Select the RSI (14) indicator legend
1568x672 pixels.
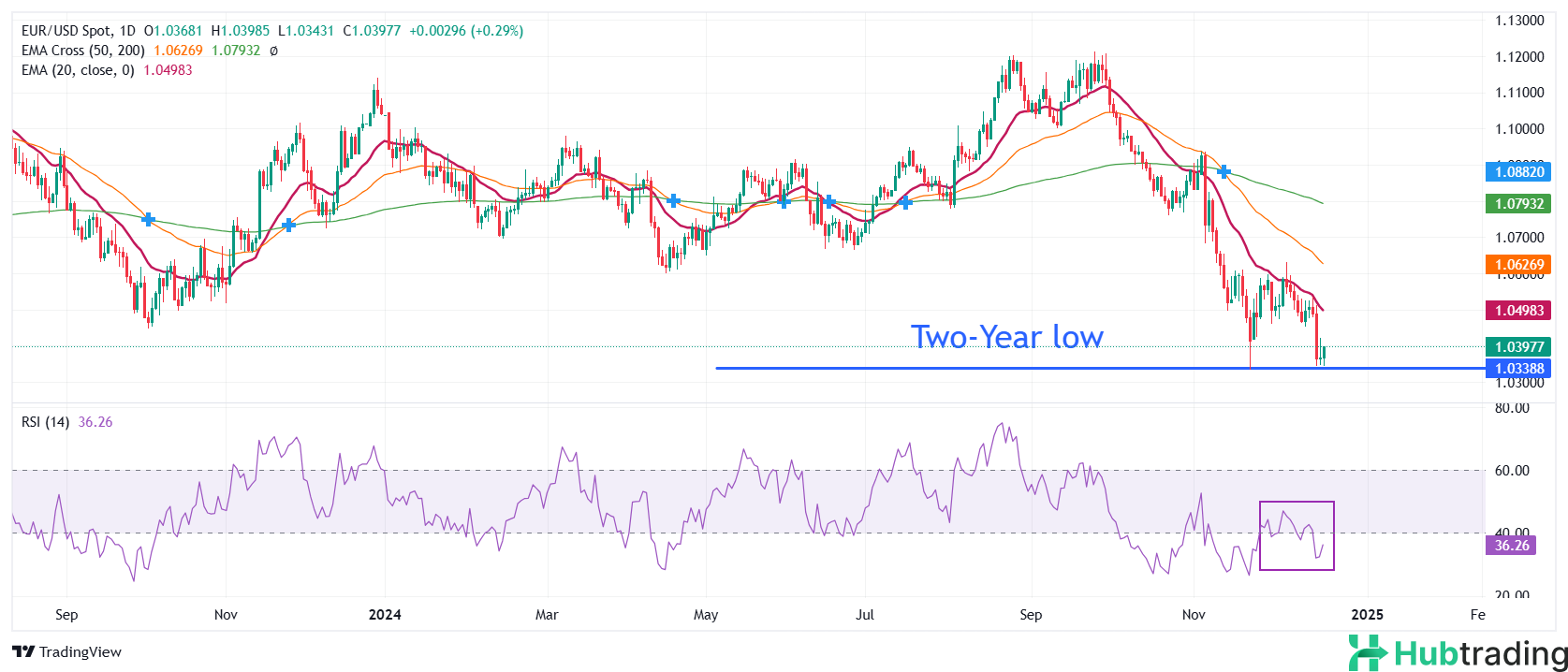[x=45, y=422]
